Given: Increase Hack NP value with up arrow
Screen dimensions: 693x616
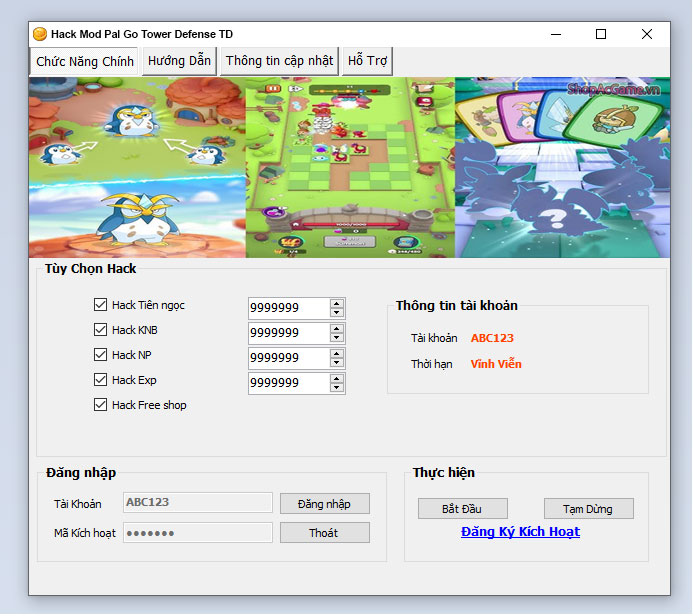Looking at the screenshot, I should [337, 354].
